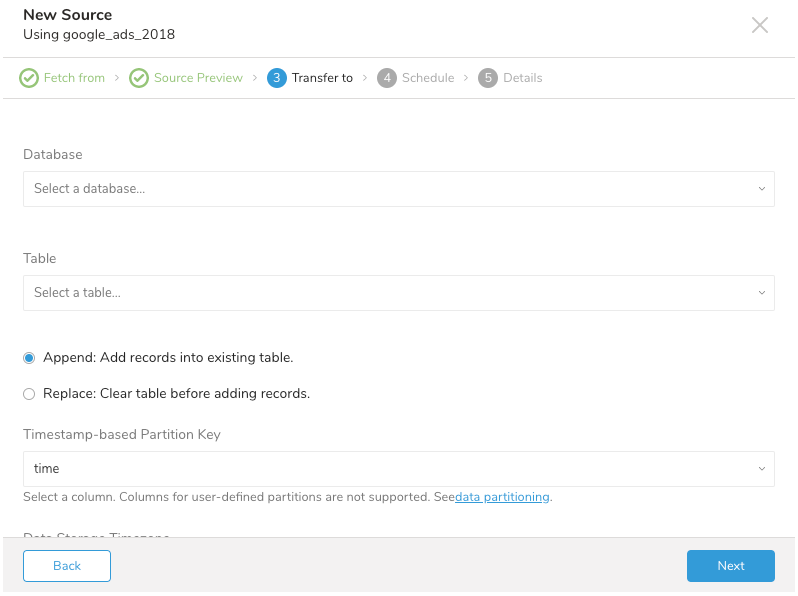This screenshot has width=798, height=596.
Task: Click the chevron arrow in Database field
Action: 761,189
